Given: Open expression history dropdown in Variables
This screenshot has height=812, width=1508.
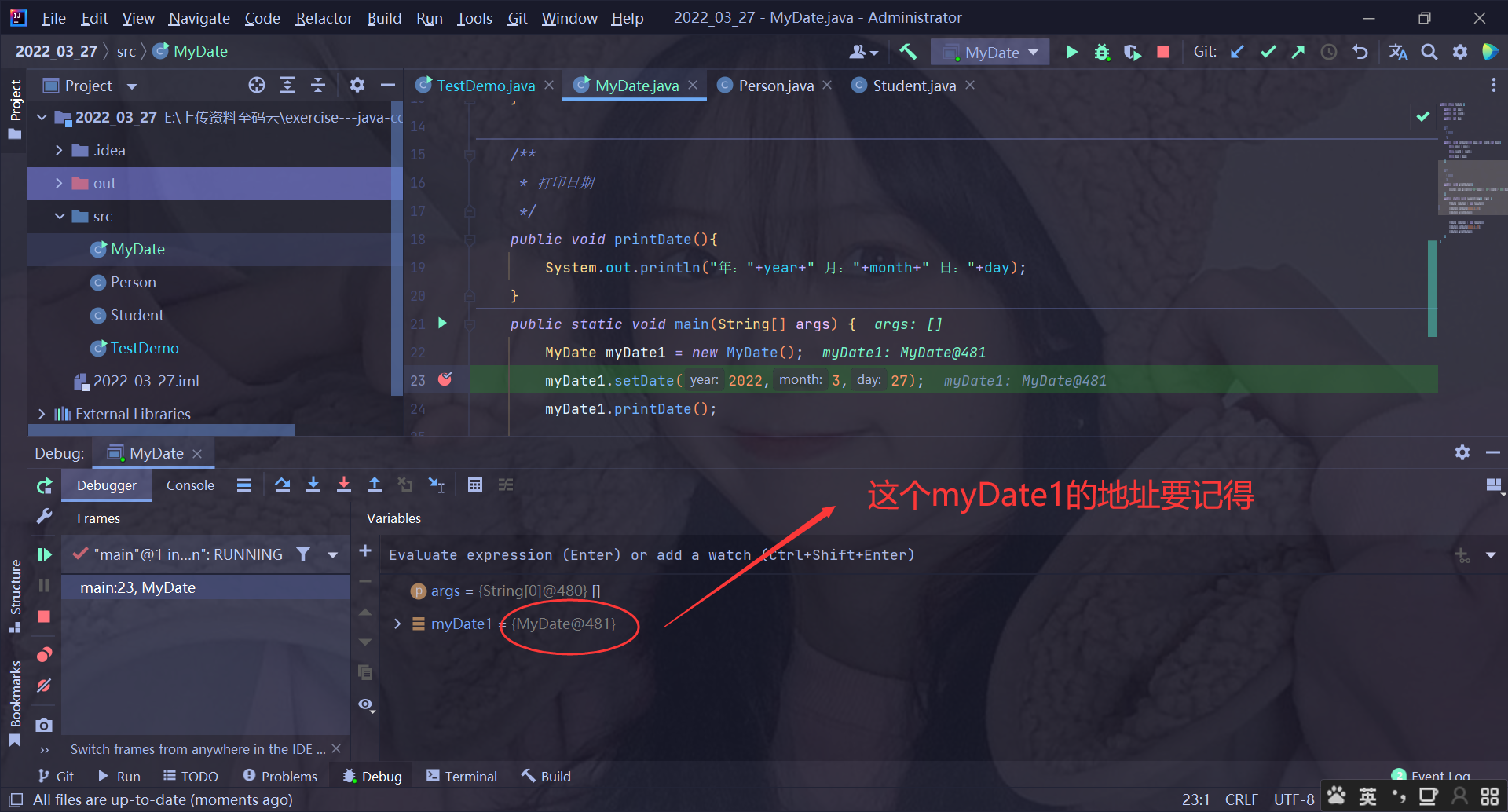Looking at the screenshot, I should point(1491,554).
